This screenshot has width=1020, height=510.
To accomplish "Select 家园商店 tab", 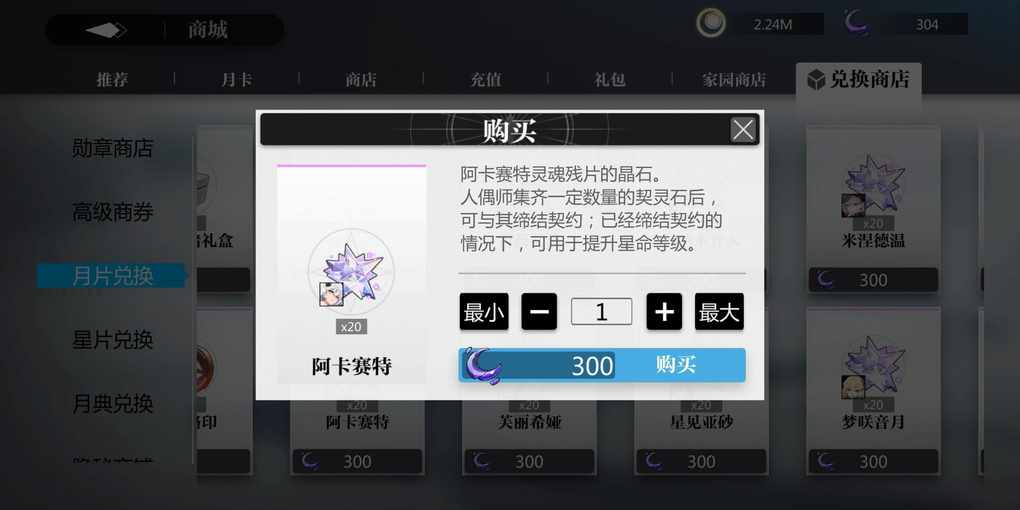I will point(734,80).
